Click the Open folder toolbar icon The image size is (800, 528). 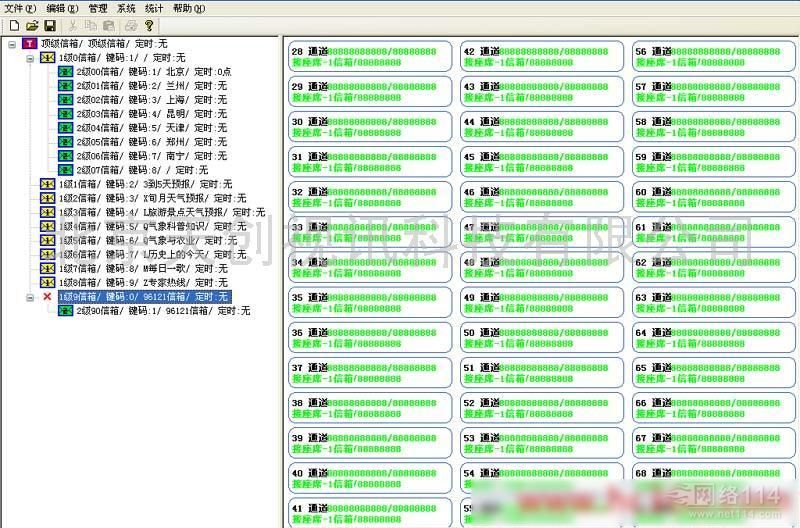31,25
